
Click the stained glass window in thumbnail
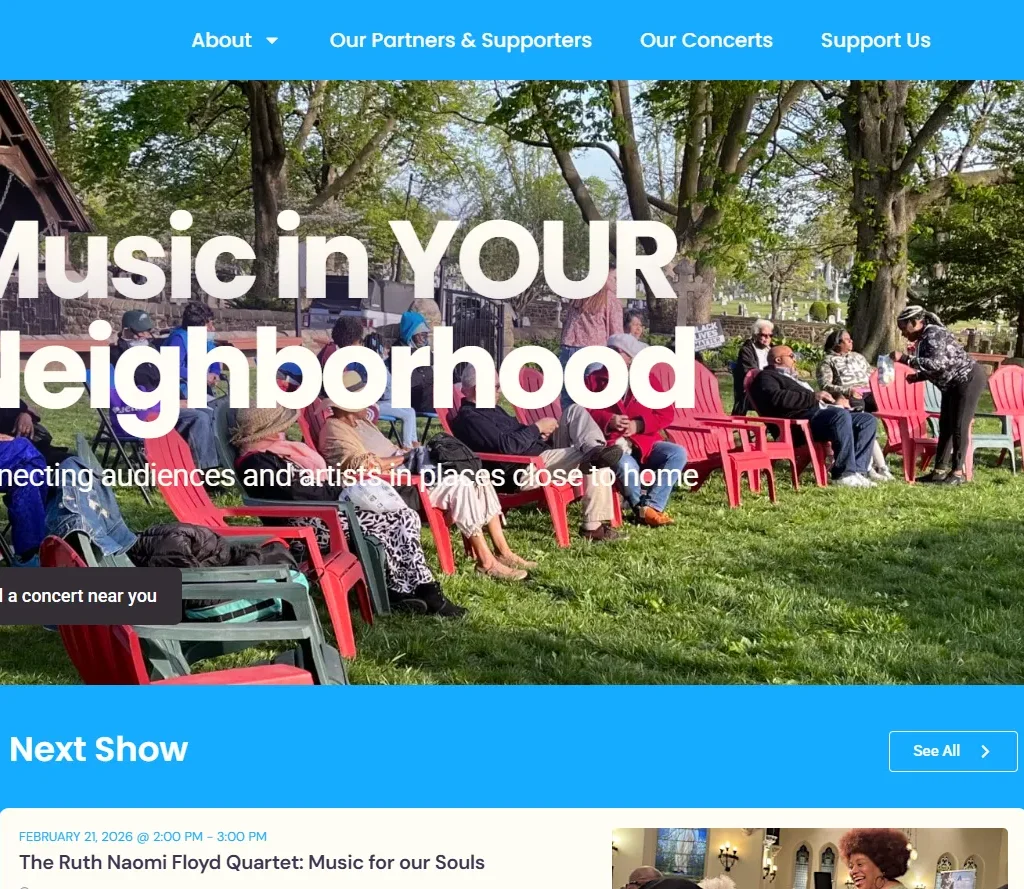tap(682, 851)
